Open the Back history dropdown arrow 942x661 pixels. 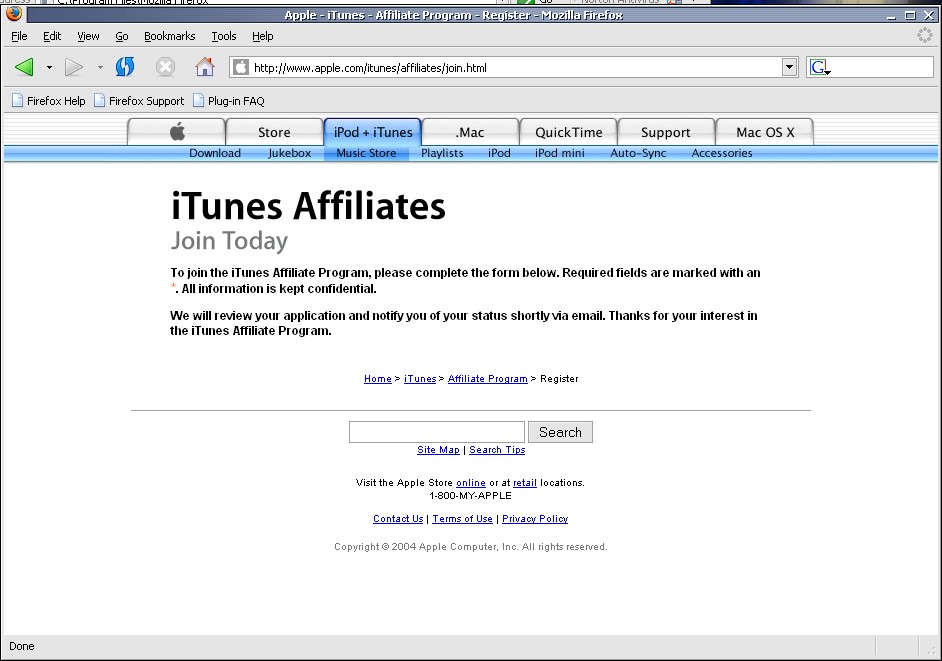click(x=49, y=67)
